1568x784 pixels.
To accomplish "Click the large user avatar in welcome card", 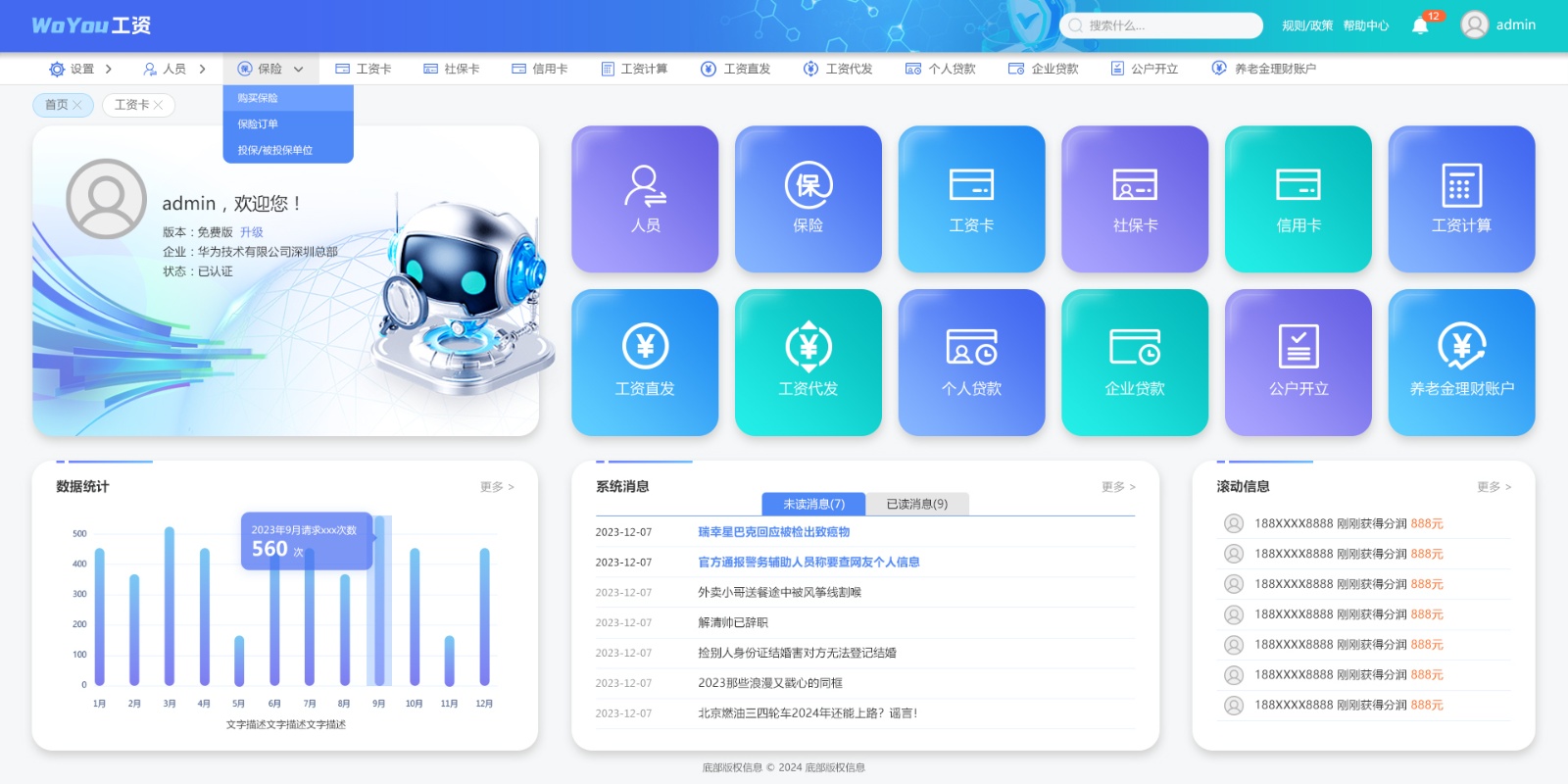I will (106, 199).
